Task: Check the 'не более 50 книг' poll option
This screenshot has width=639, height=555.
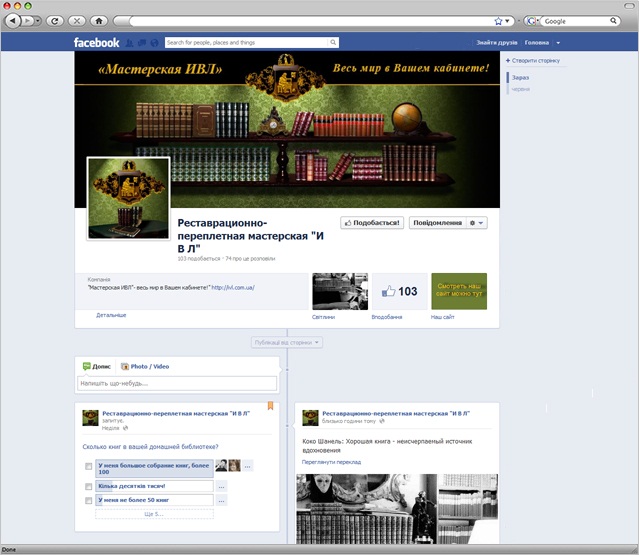Action: 88,500
